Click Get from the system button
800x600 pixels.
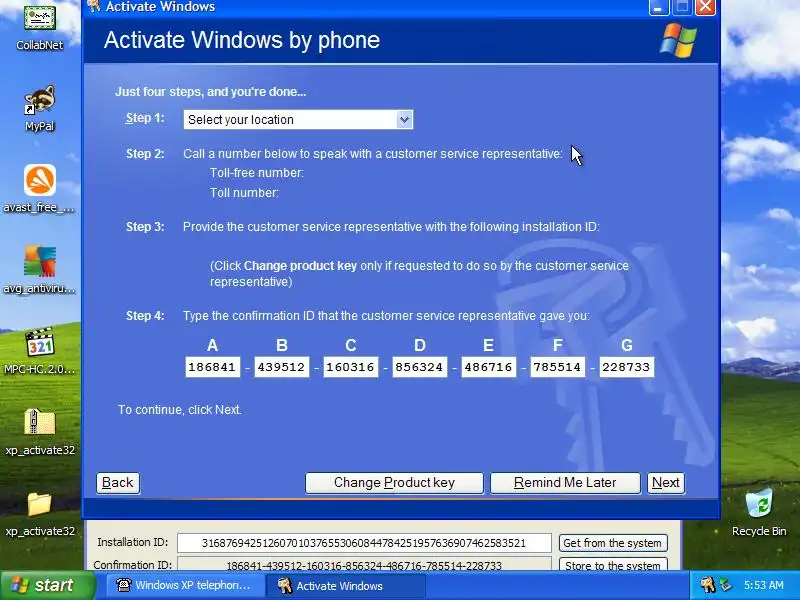tap(613, 543)
